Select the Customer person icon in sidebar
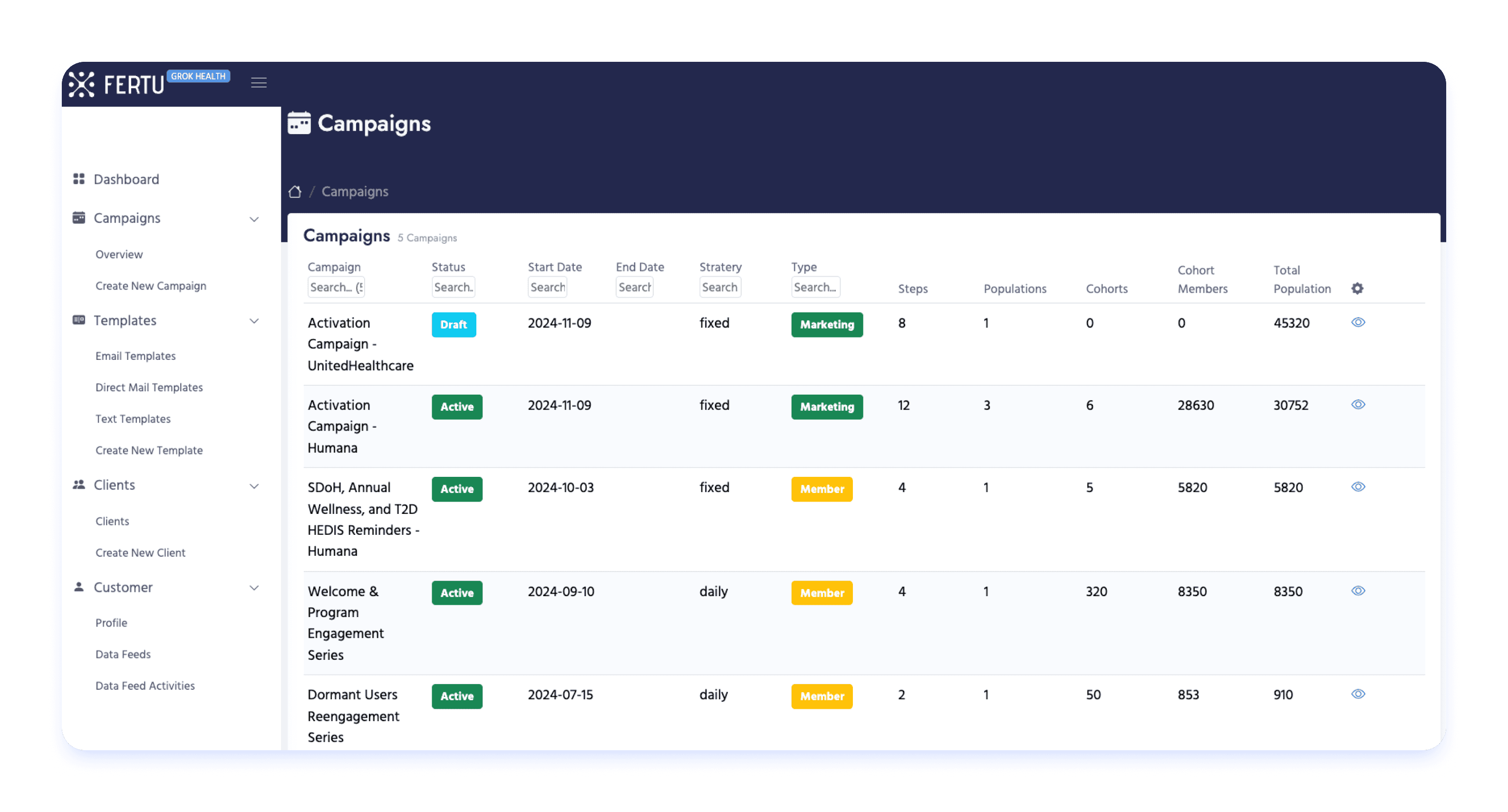1508x812 pixels. (x=79, y=587)
